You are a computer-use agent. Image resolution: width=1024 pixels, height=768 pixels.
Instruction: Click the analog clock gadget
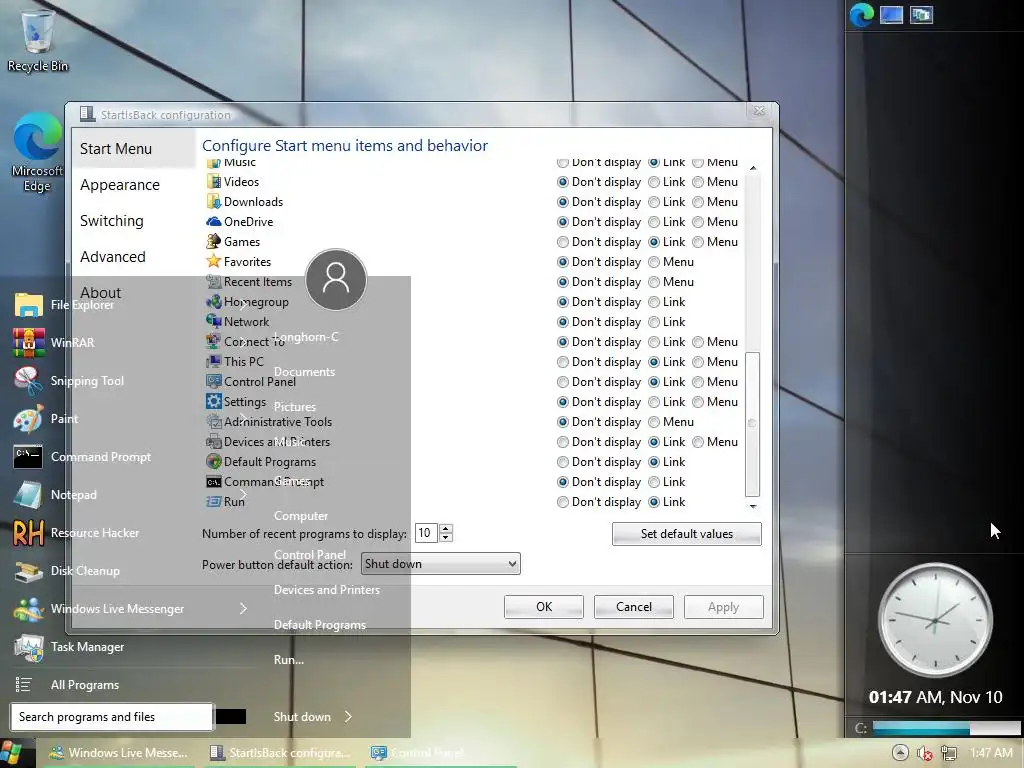pos(935,620)
